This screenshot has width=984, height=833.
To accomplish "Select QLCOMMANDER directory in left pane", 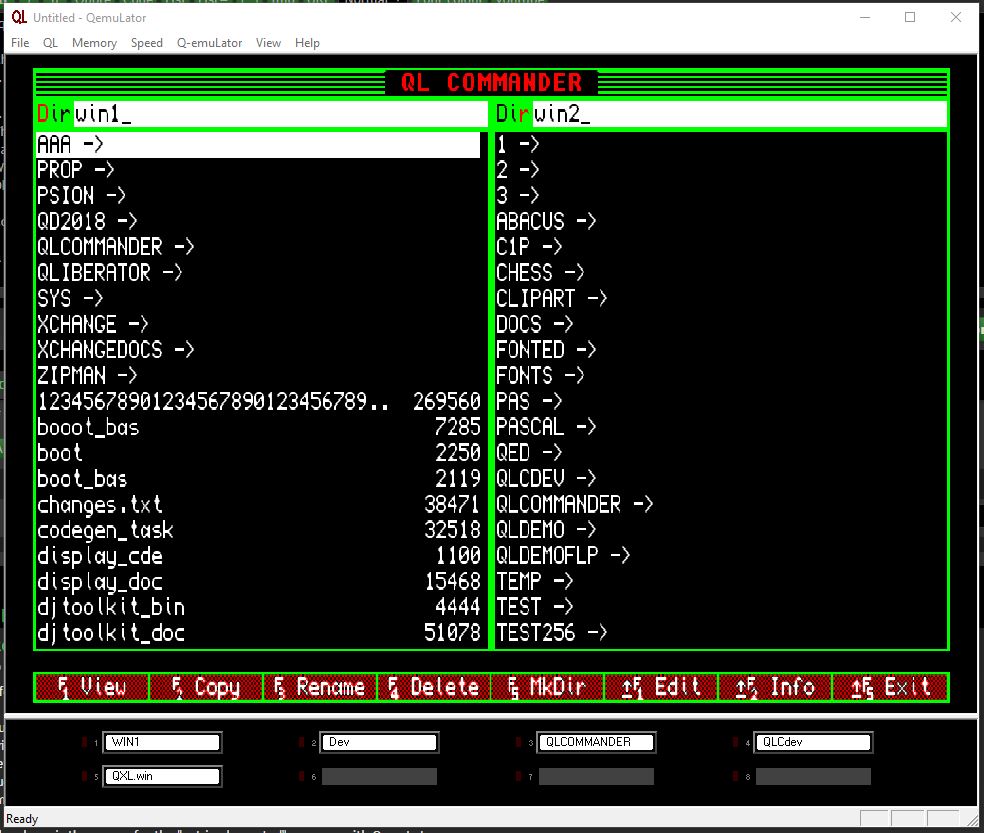I will [258, 247].
